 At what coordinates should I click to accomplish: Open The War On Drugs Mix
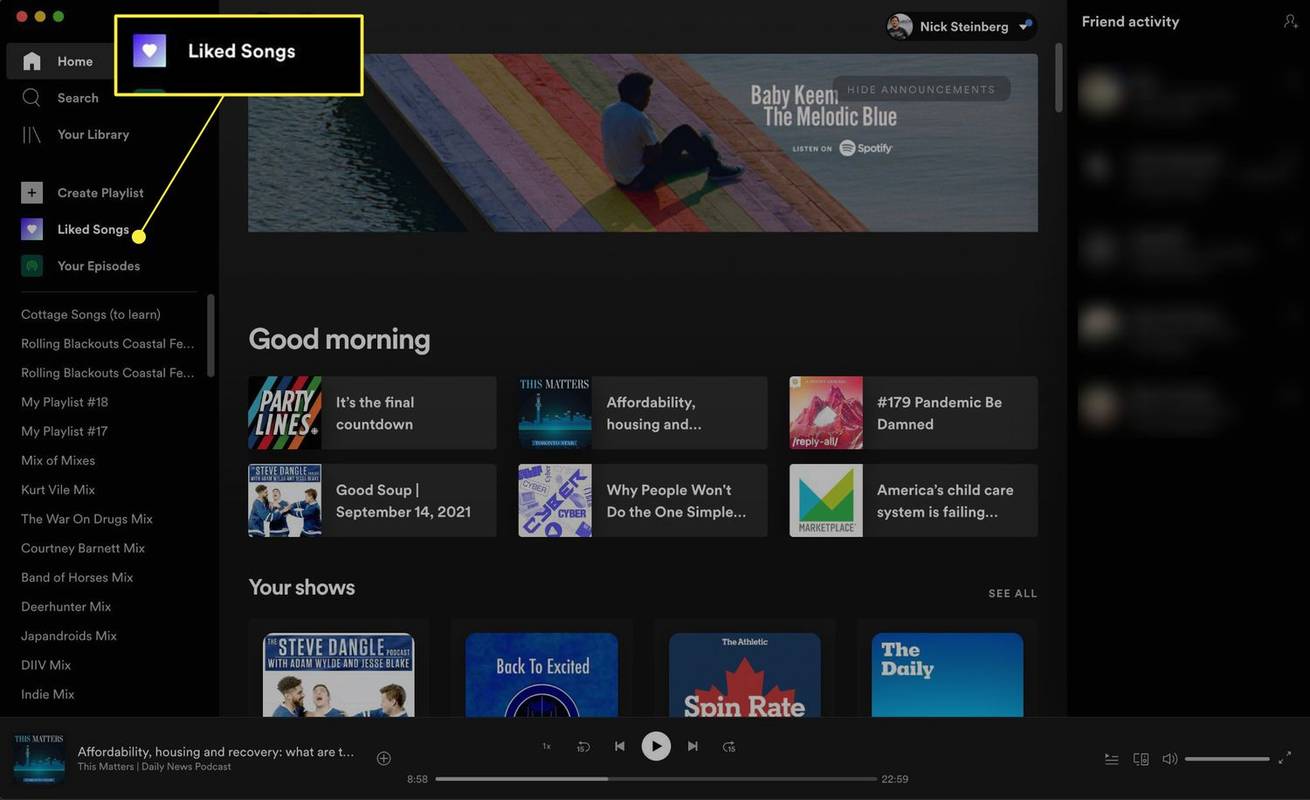tap(87, 519)
